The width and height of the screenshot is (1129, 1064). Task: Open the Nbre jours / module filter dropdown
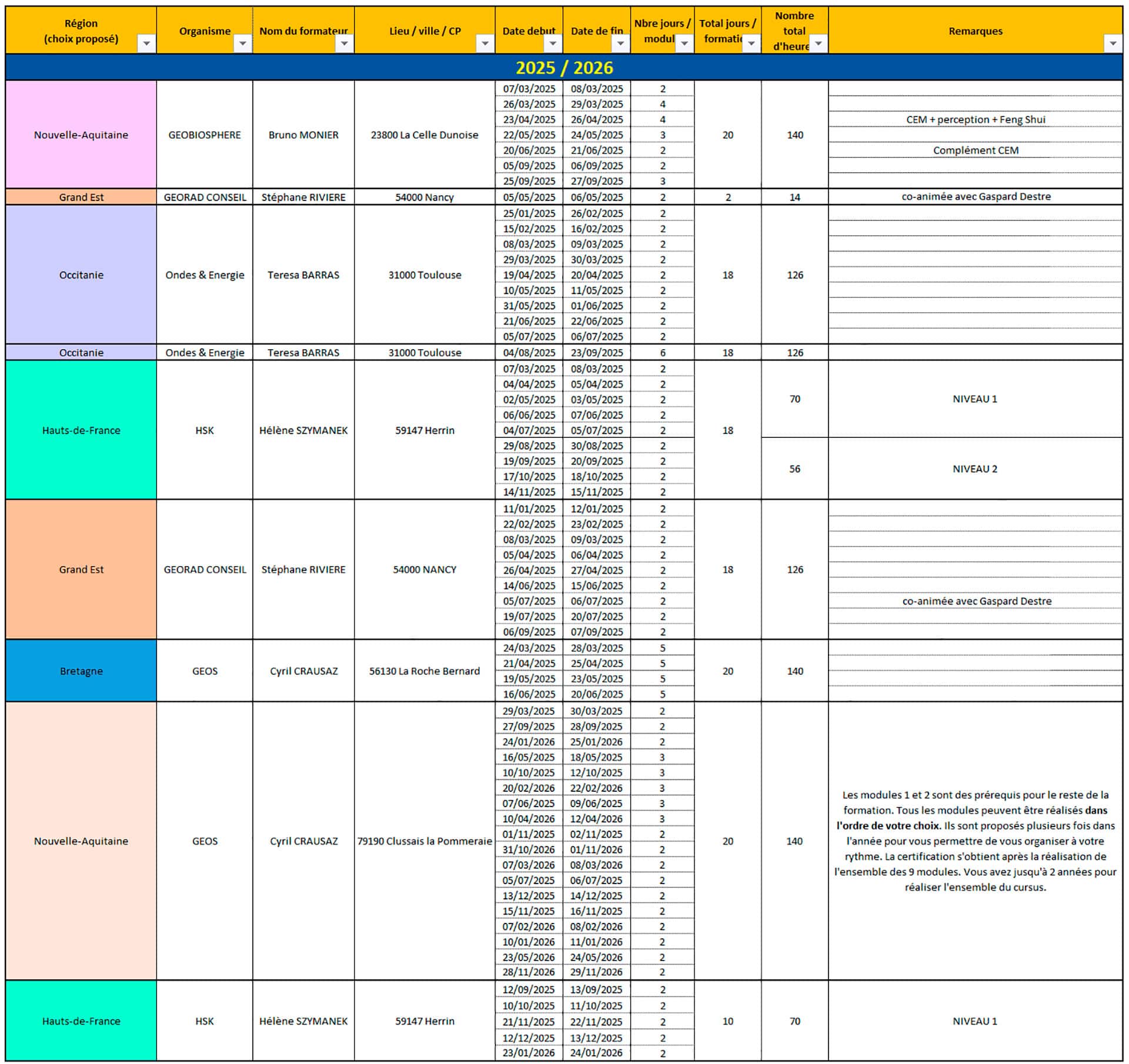click(x=684, y=44)
